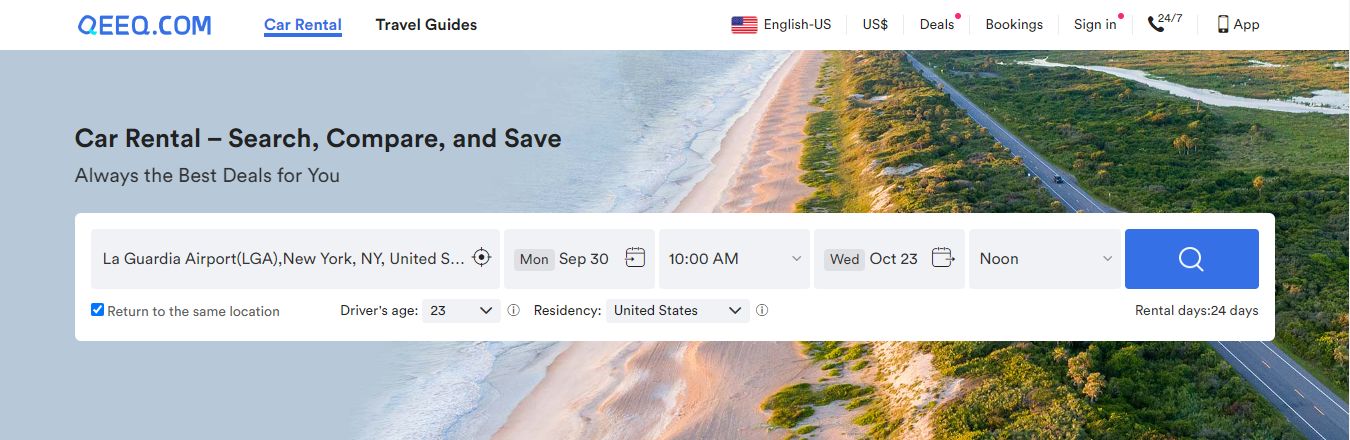Click the US flag language icon

pyautogui.click(x=744, y=25)
